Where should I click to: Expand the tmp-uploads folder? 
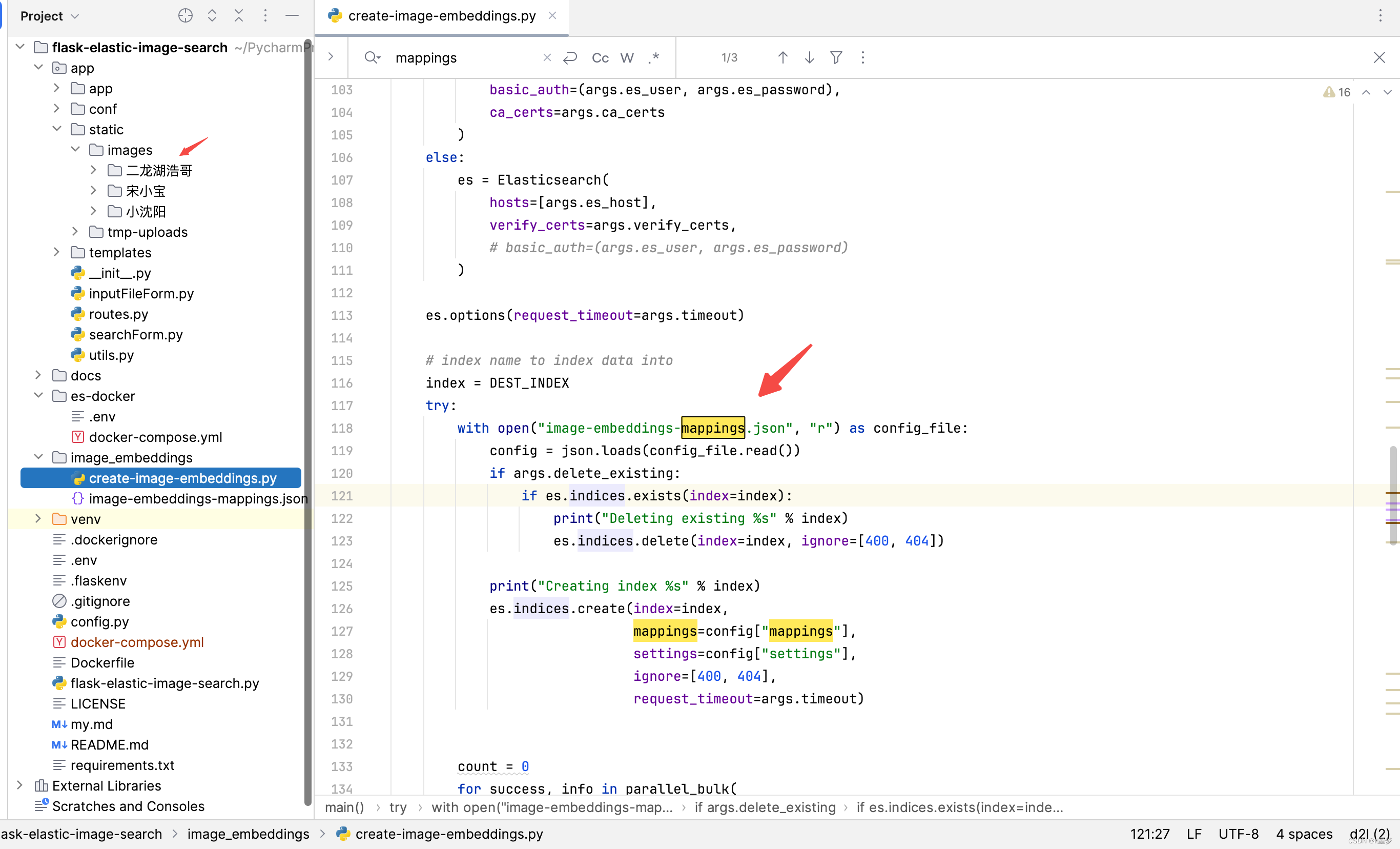[x=75, y=231]
